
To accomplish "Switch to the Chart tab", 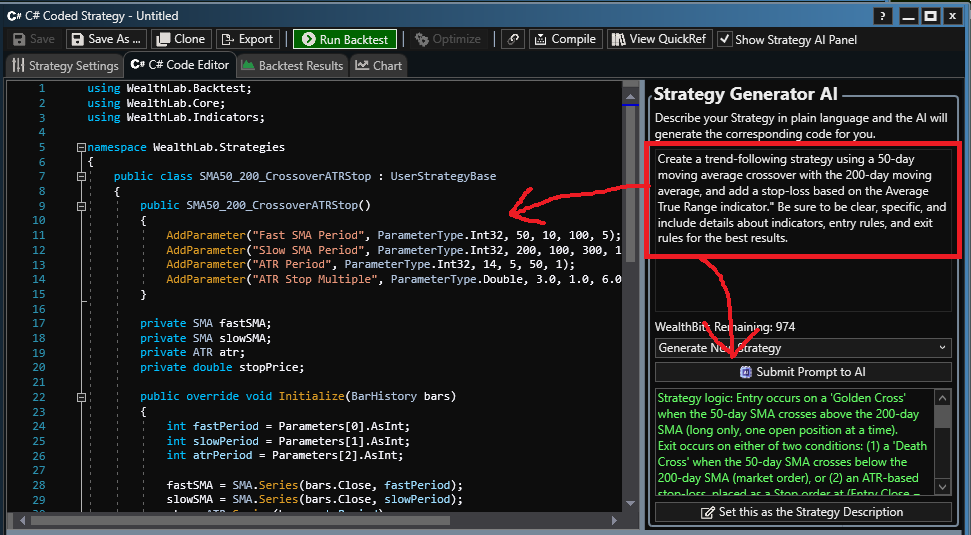I will point(378,66).
